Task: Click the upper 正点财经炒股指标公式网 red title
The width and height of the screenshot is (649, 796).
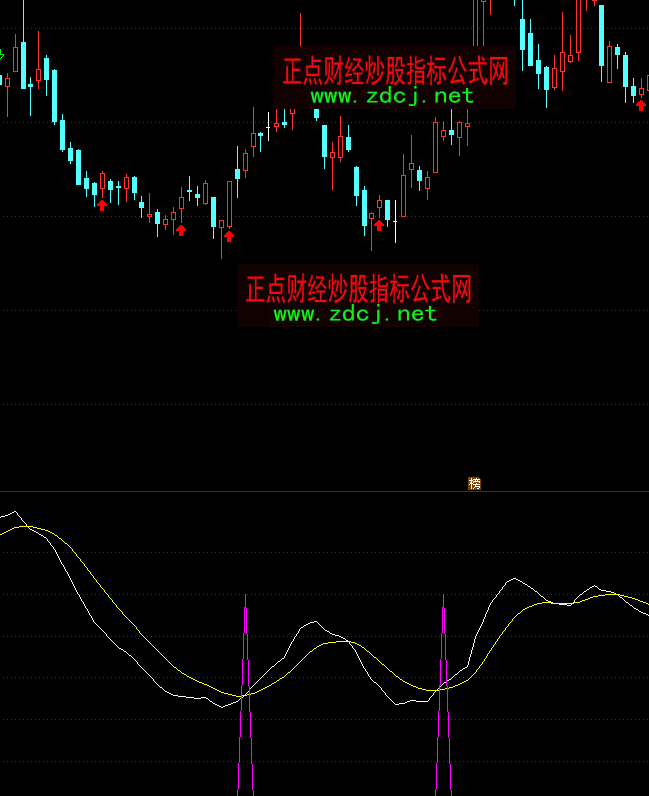Action: pyautogui.click(x=395, y=71)
